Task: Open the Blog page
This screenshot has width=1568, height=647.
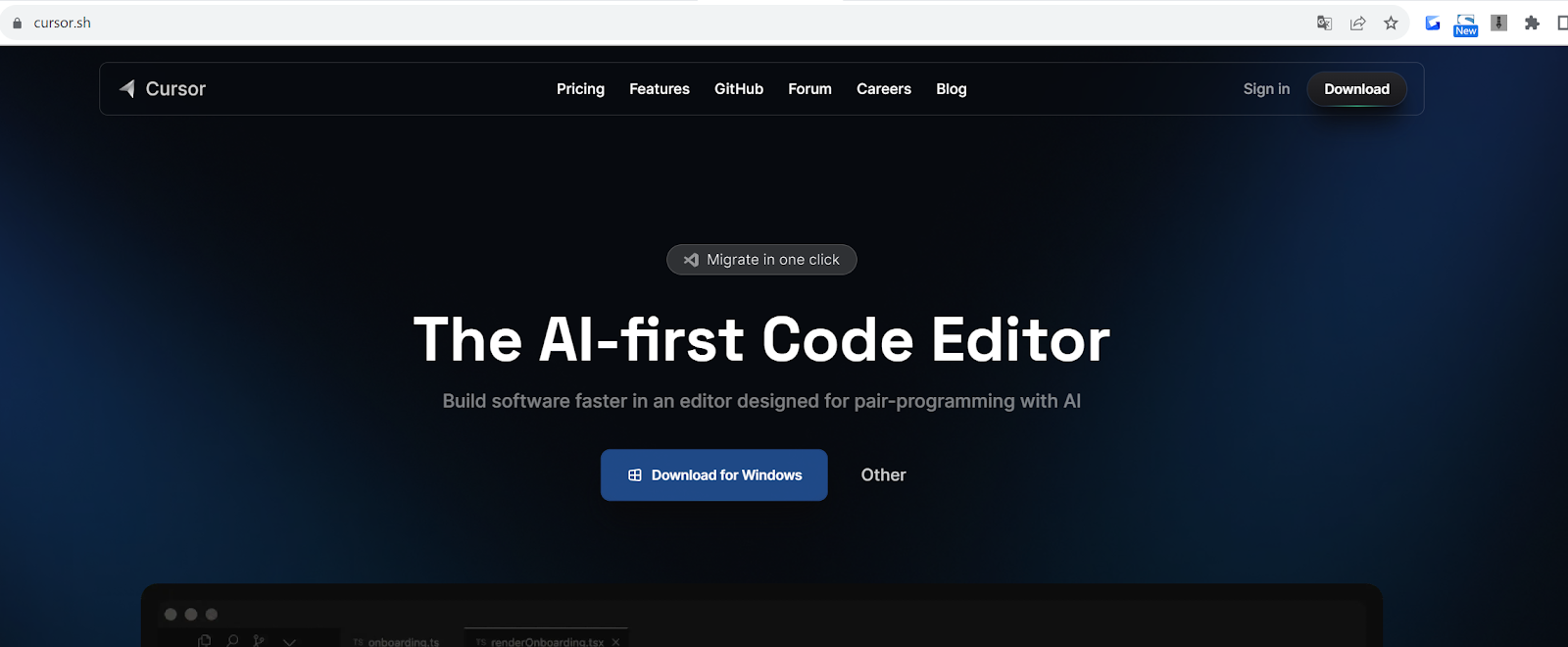Action: pyautogui.click(x=952, y=89)
